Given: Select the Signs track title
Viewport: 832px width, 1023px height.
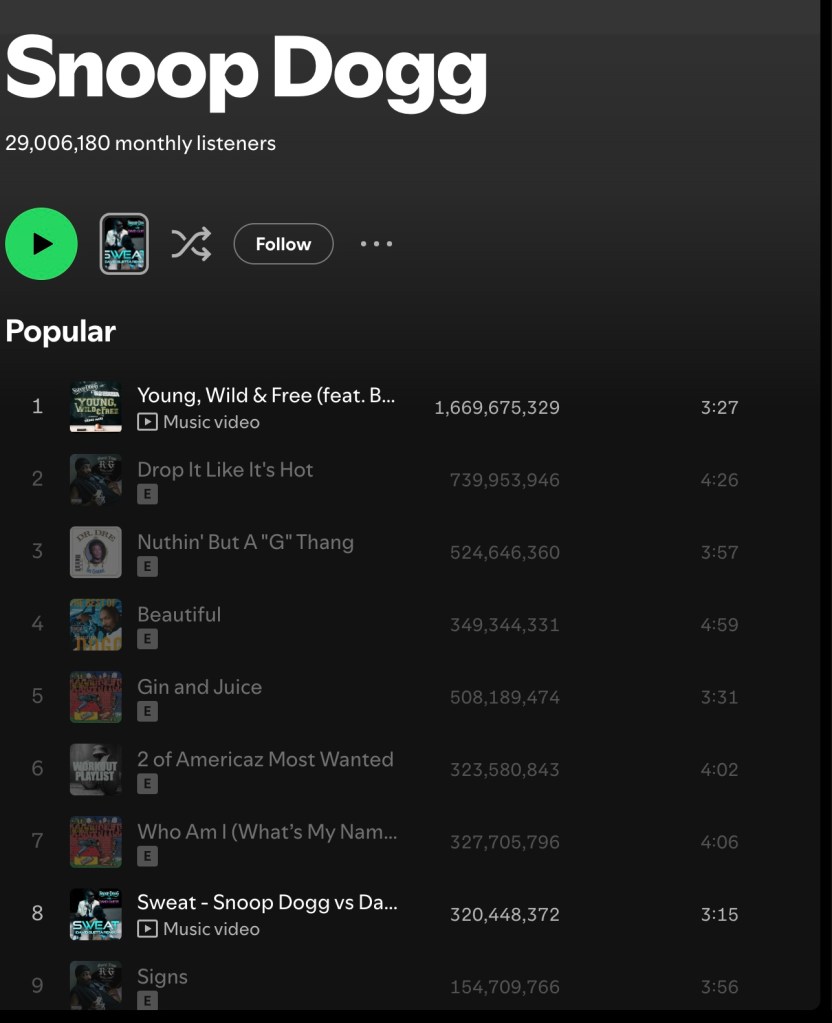Looking at the screenshot, I should 162,977.
